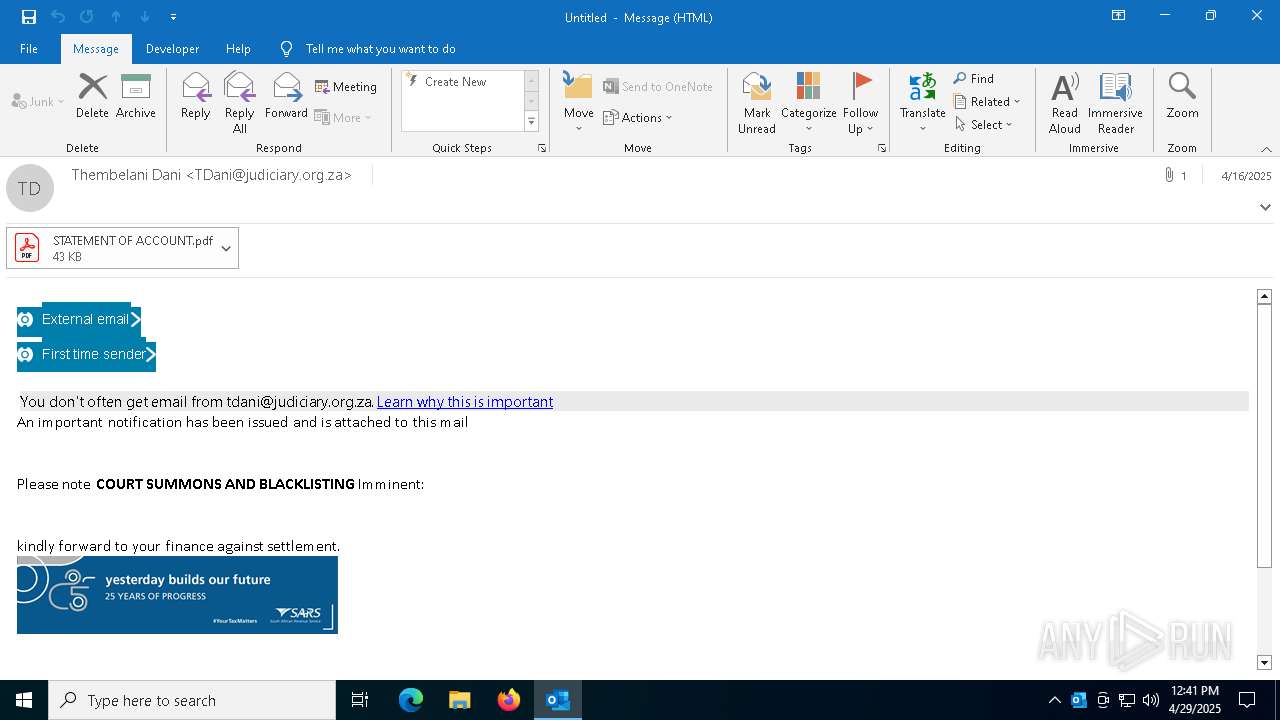The image size is (1280, 720).
Task: Select the Message ribbon tab
Action: [x=96, y=49]
